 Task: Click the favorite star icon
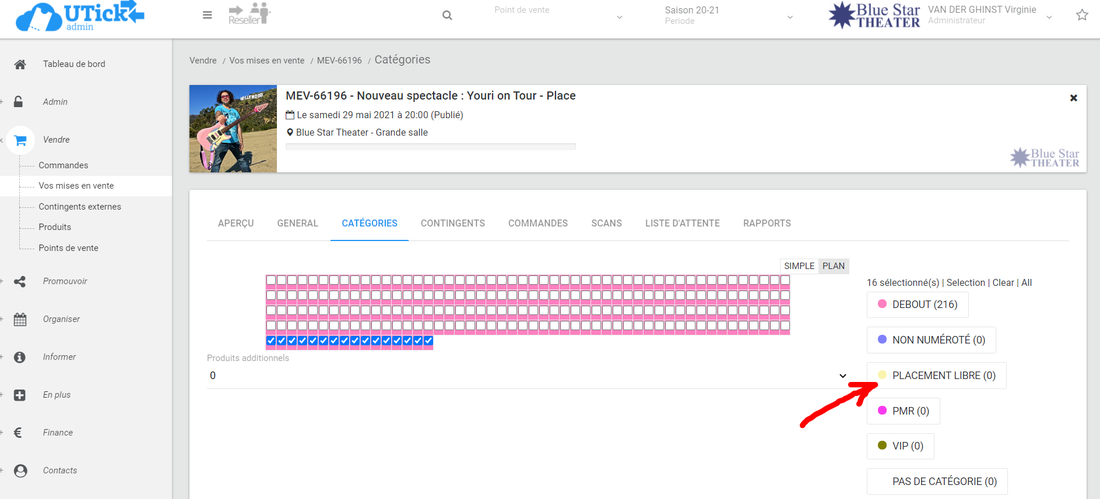[1081, 15]
